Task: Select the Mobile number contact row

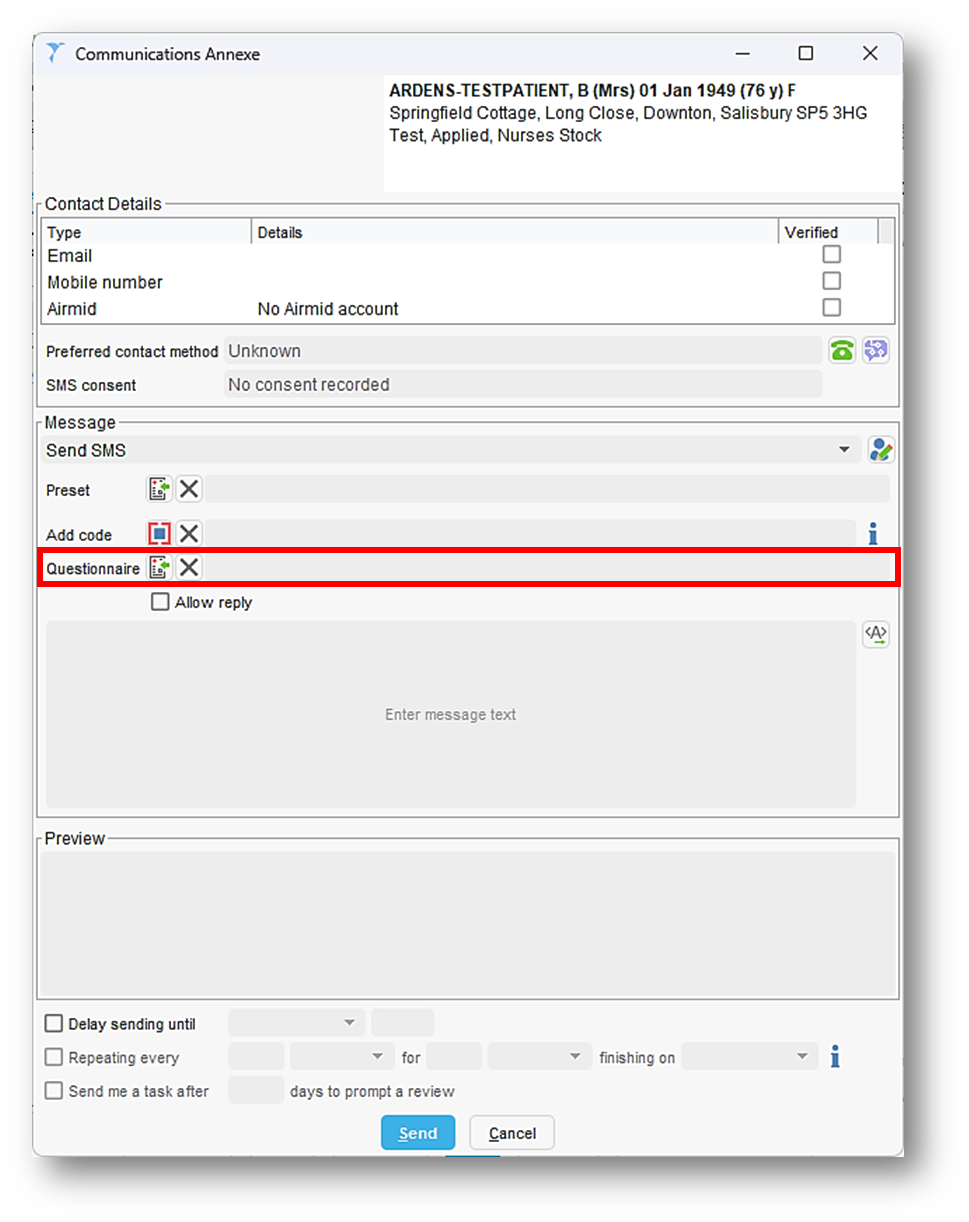Action: pos(468,282)
